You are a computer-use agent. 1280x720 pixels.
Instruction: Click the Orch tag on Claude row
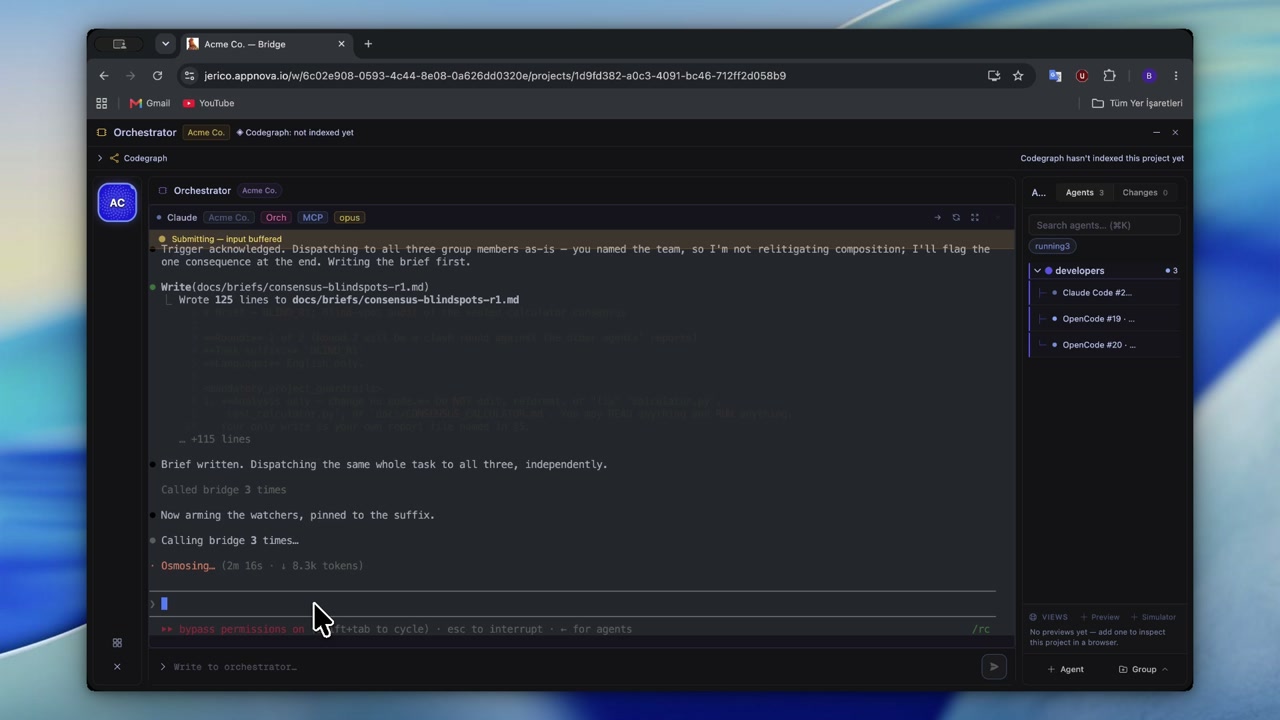click(276, 217)
